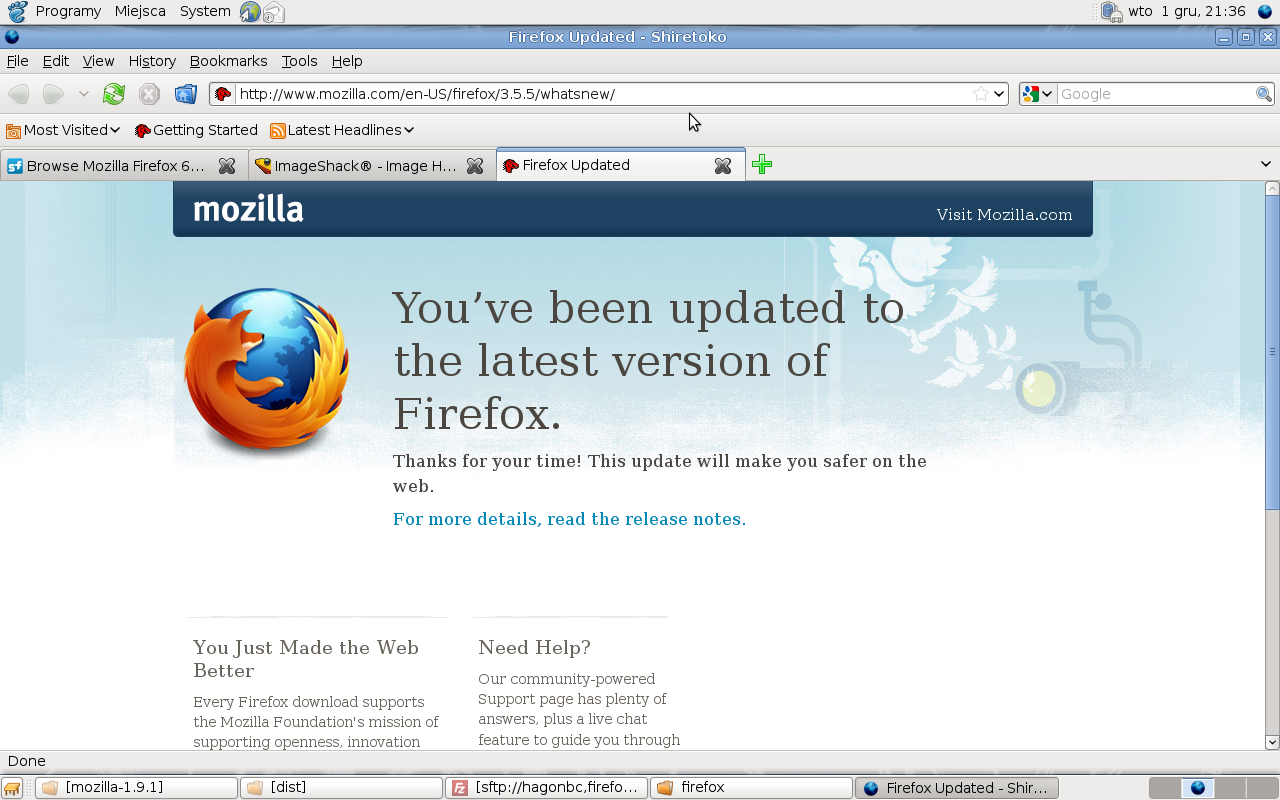This screenshot has height=800, width=1280.
Task: Click the Need Help? heading
Action: [534, 647]
